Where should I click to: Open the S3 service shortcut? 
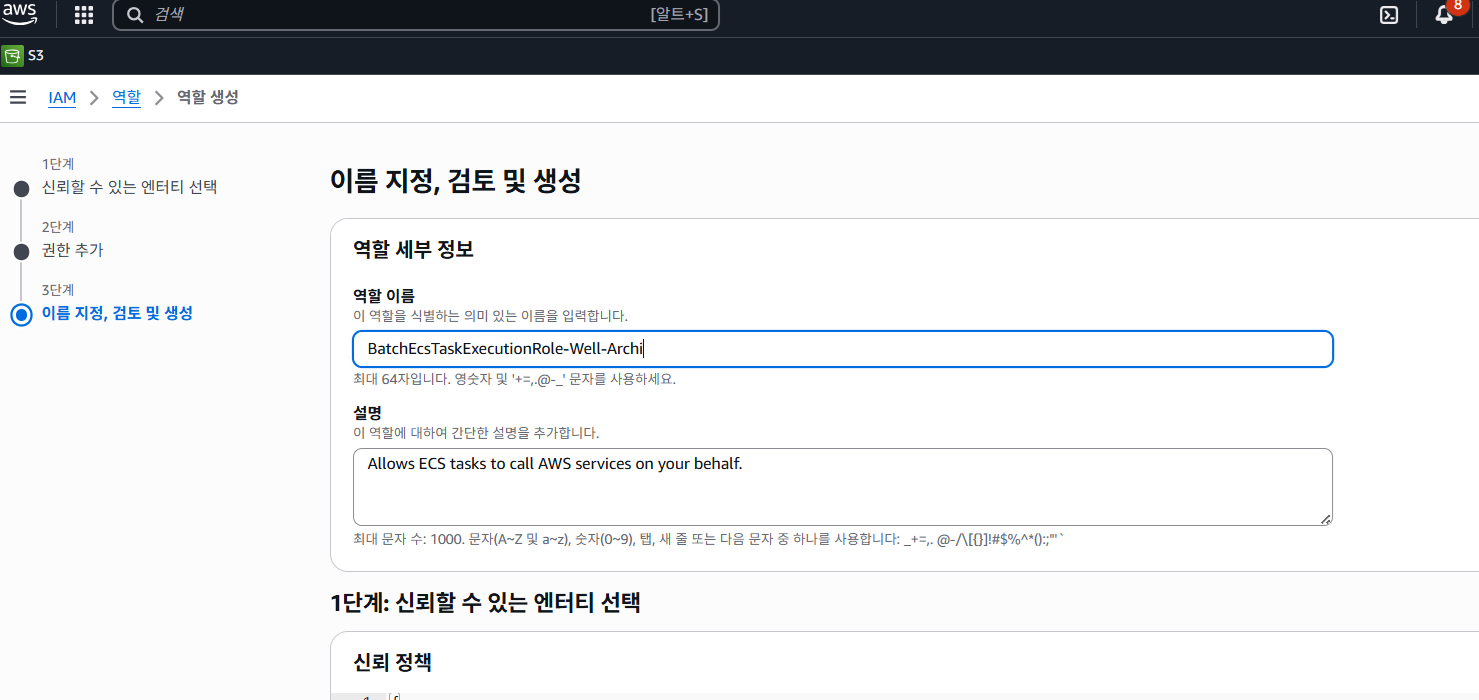(x=24, y=56)
